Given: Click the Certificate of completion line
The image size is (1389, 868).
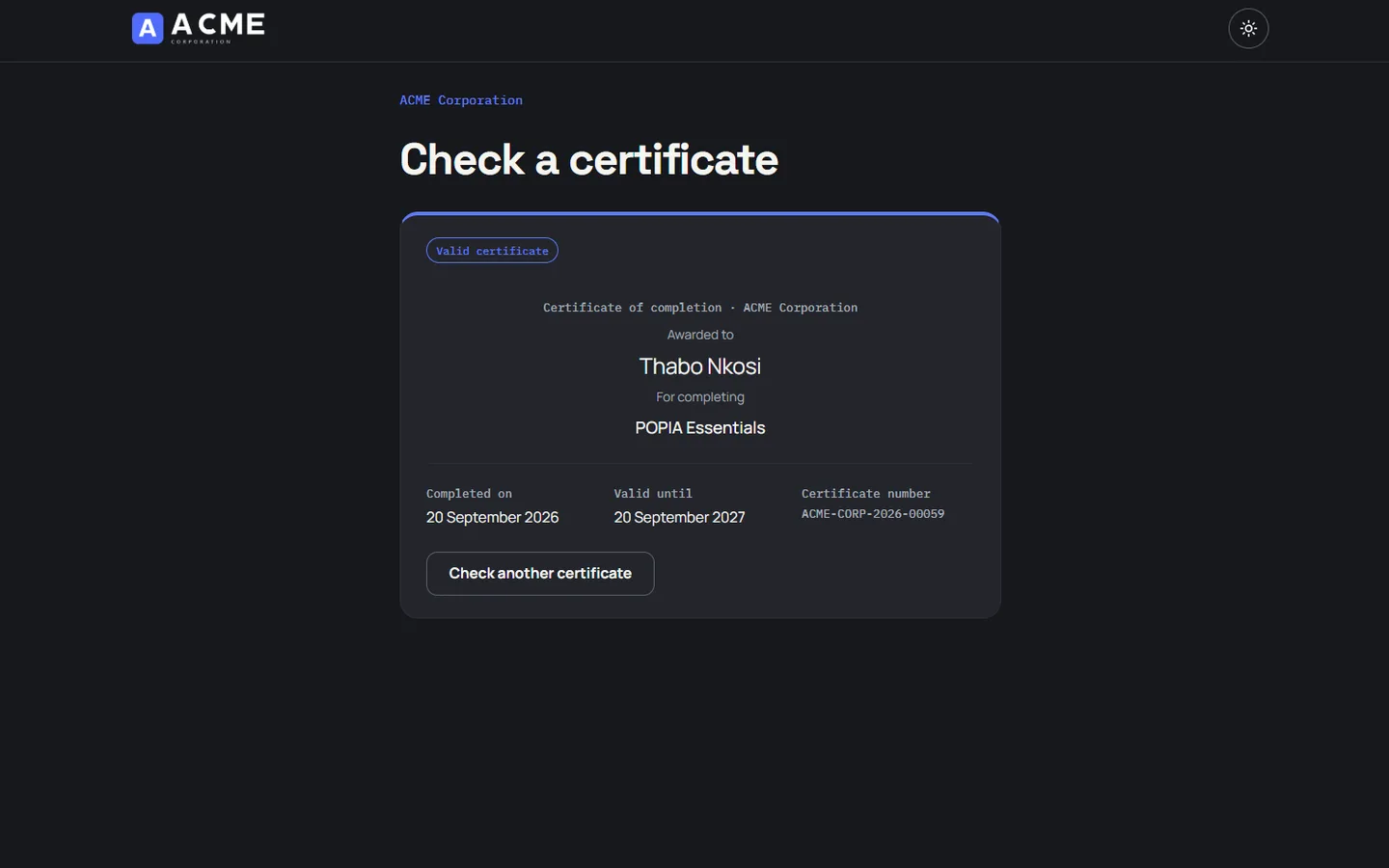Looking at the screenshot, I should pos(700,308).
